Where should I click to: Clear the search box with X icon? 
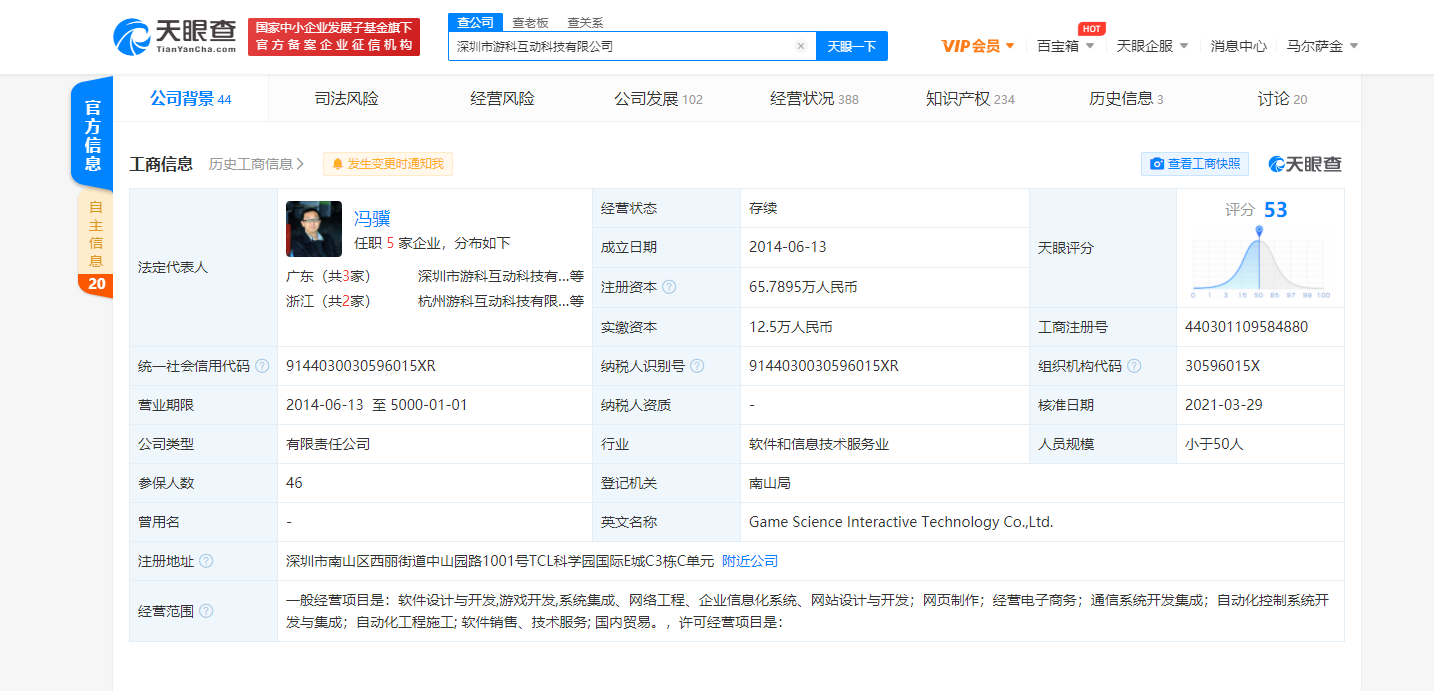coord(800,46)
